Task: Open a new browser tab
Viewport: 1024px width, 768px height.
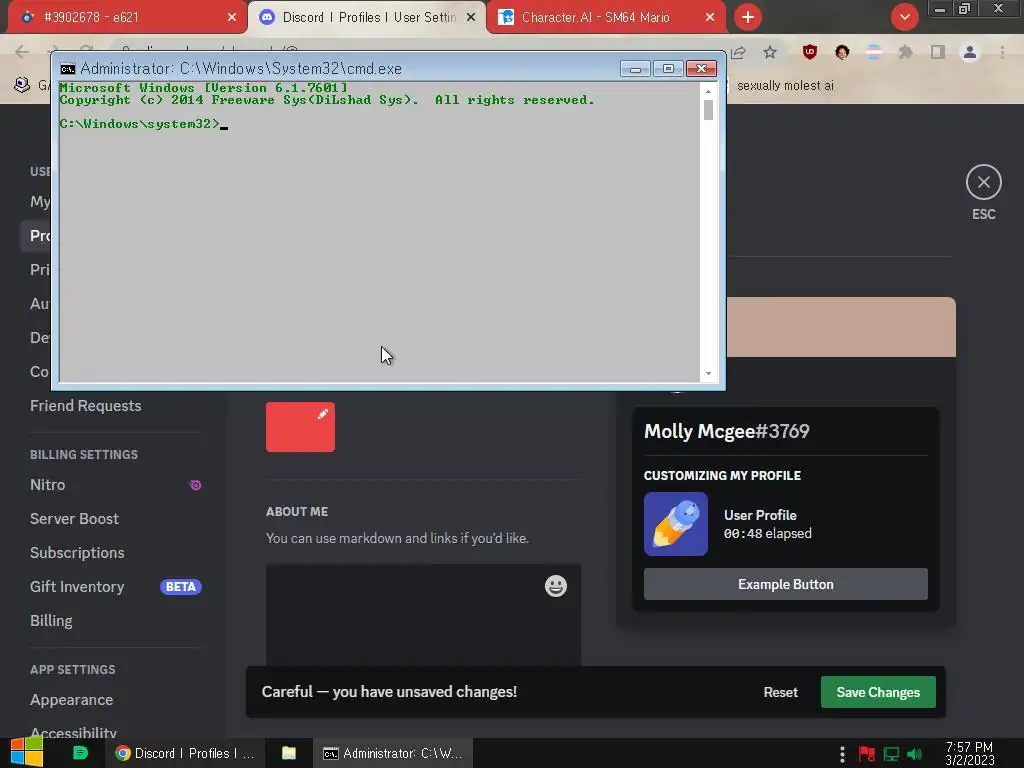Action: (748, 17)
